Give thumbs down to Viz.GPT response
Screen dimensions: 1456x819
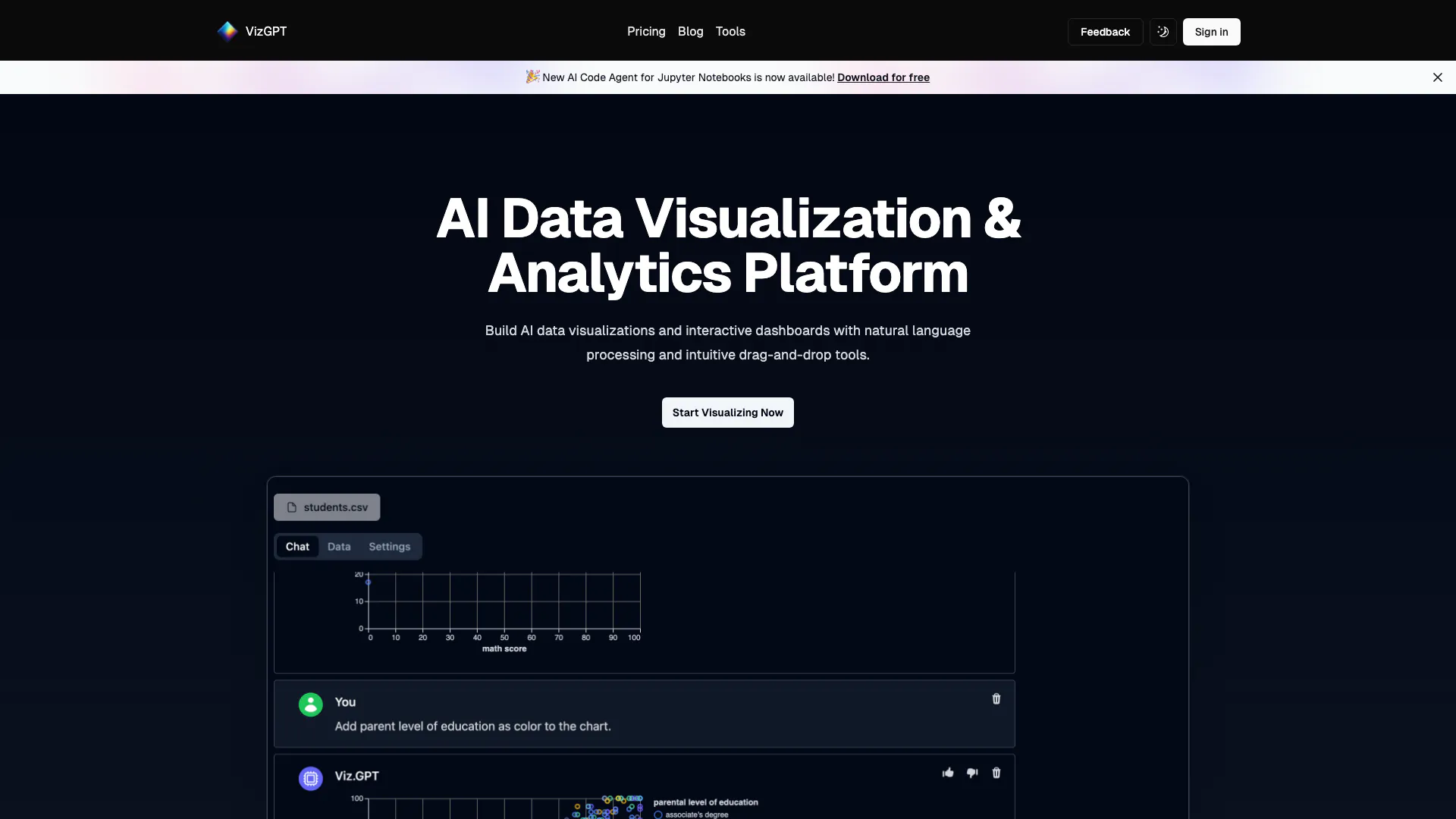(x=972, y=773)
